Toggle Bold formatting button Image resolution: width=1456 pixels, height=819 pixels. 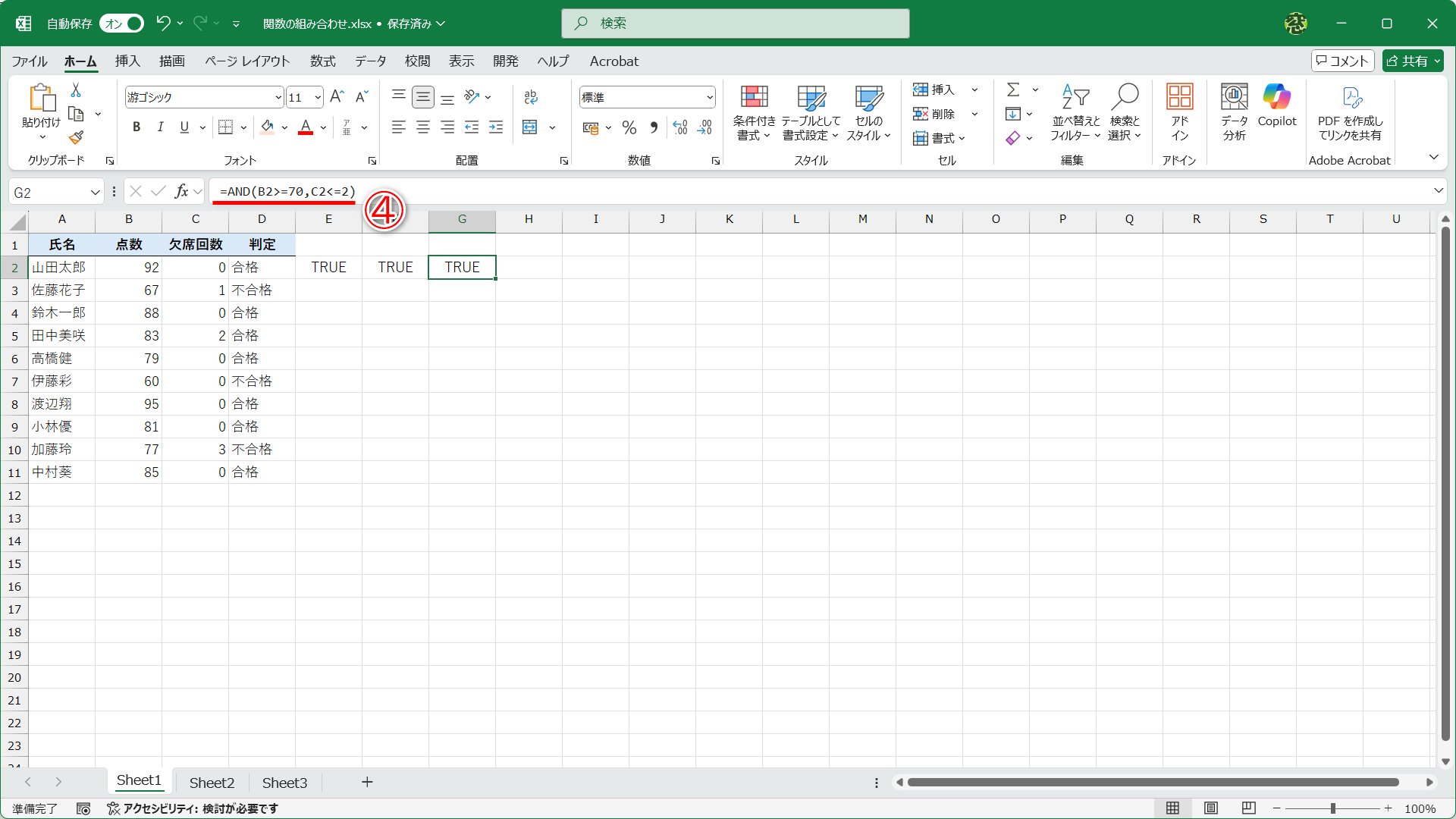136,127
